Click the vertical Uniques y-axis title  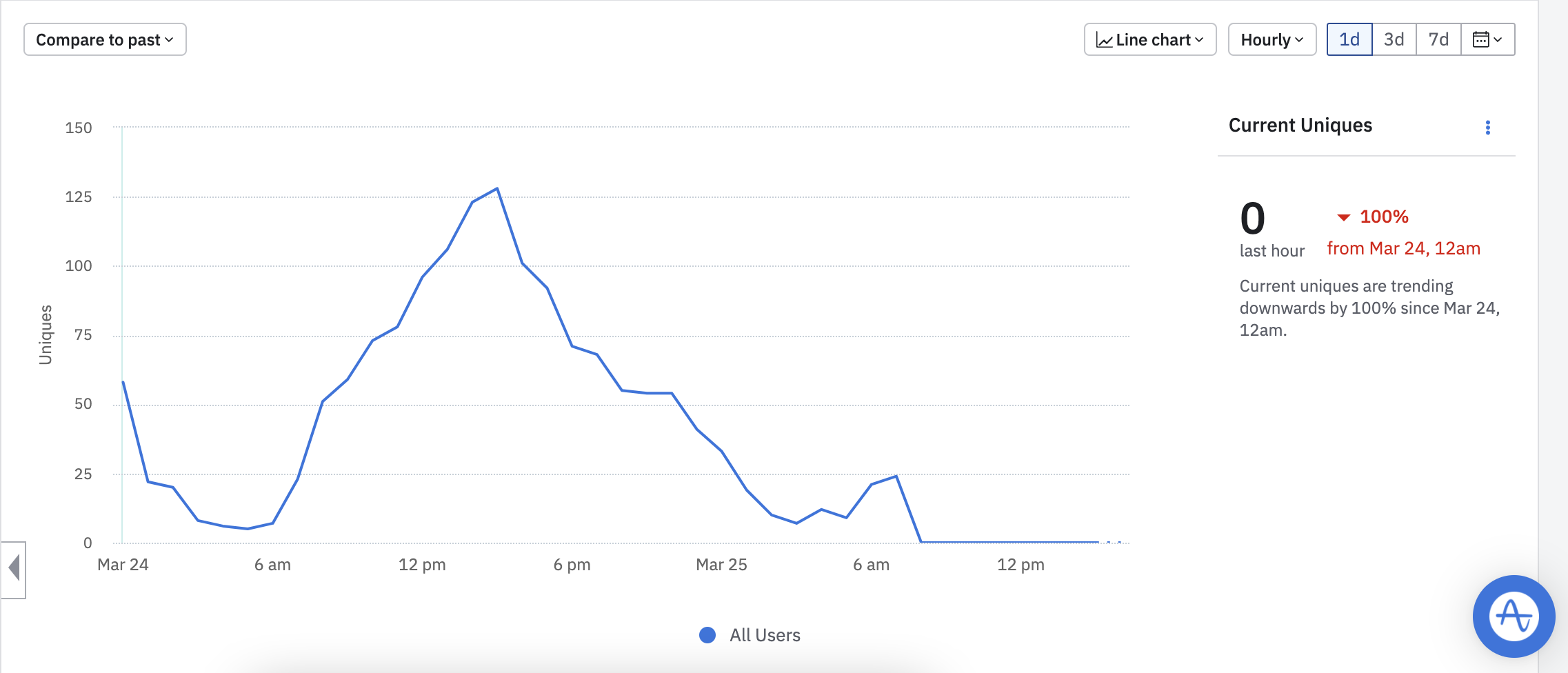pos(46,334)
